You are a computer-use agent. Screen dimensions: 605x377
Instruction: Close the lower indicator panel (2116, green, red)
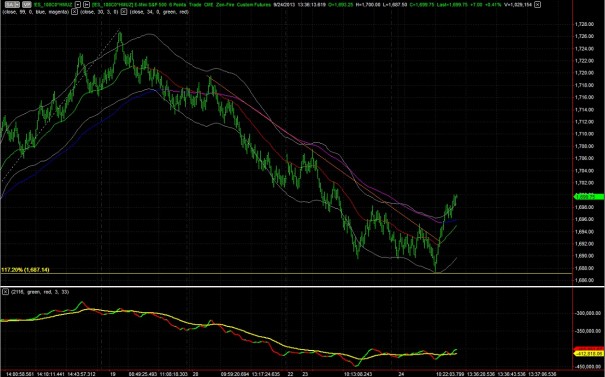pyautogui.click(x=5, y=292)
